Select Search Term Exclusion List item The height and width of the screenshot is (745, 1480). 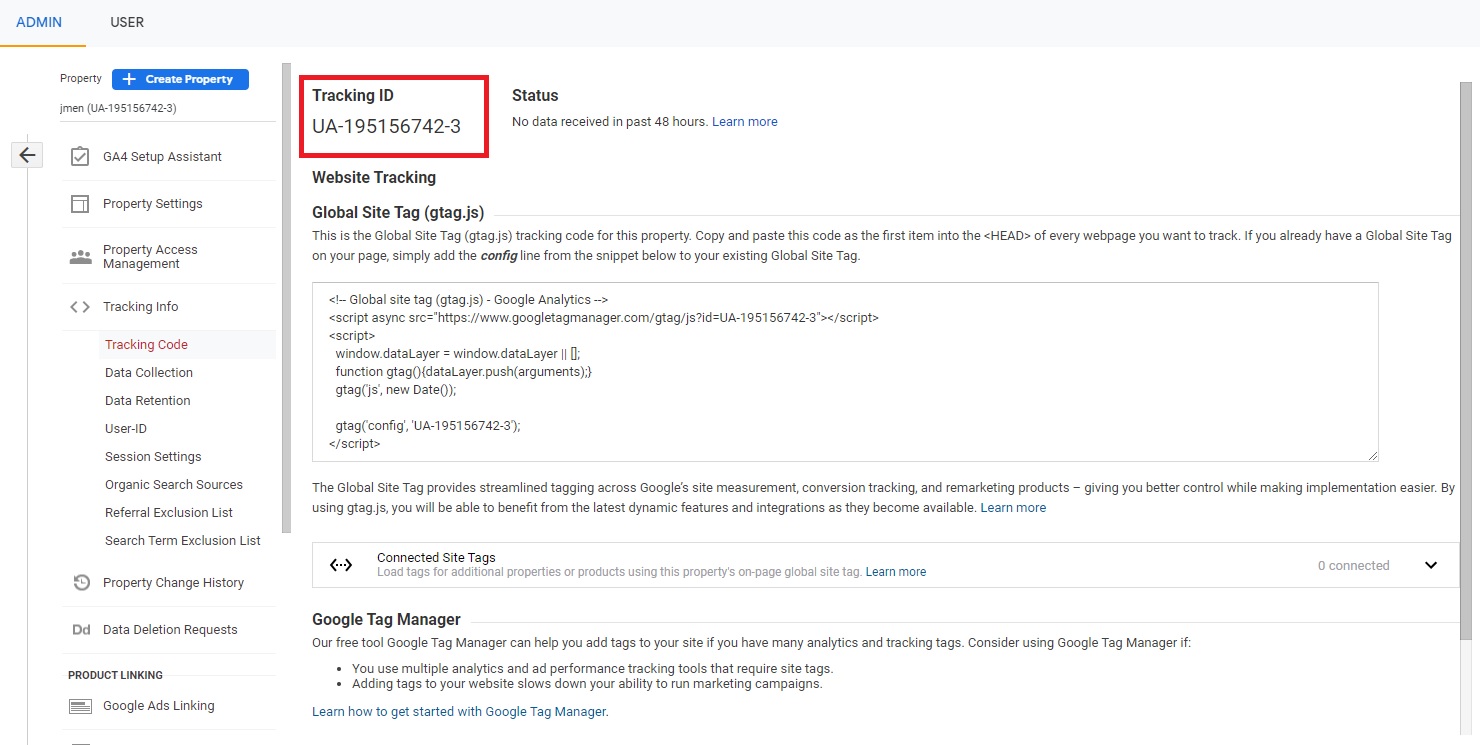pos(183,540)
